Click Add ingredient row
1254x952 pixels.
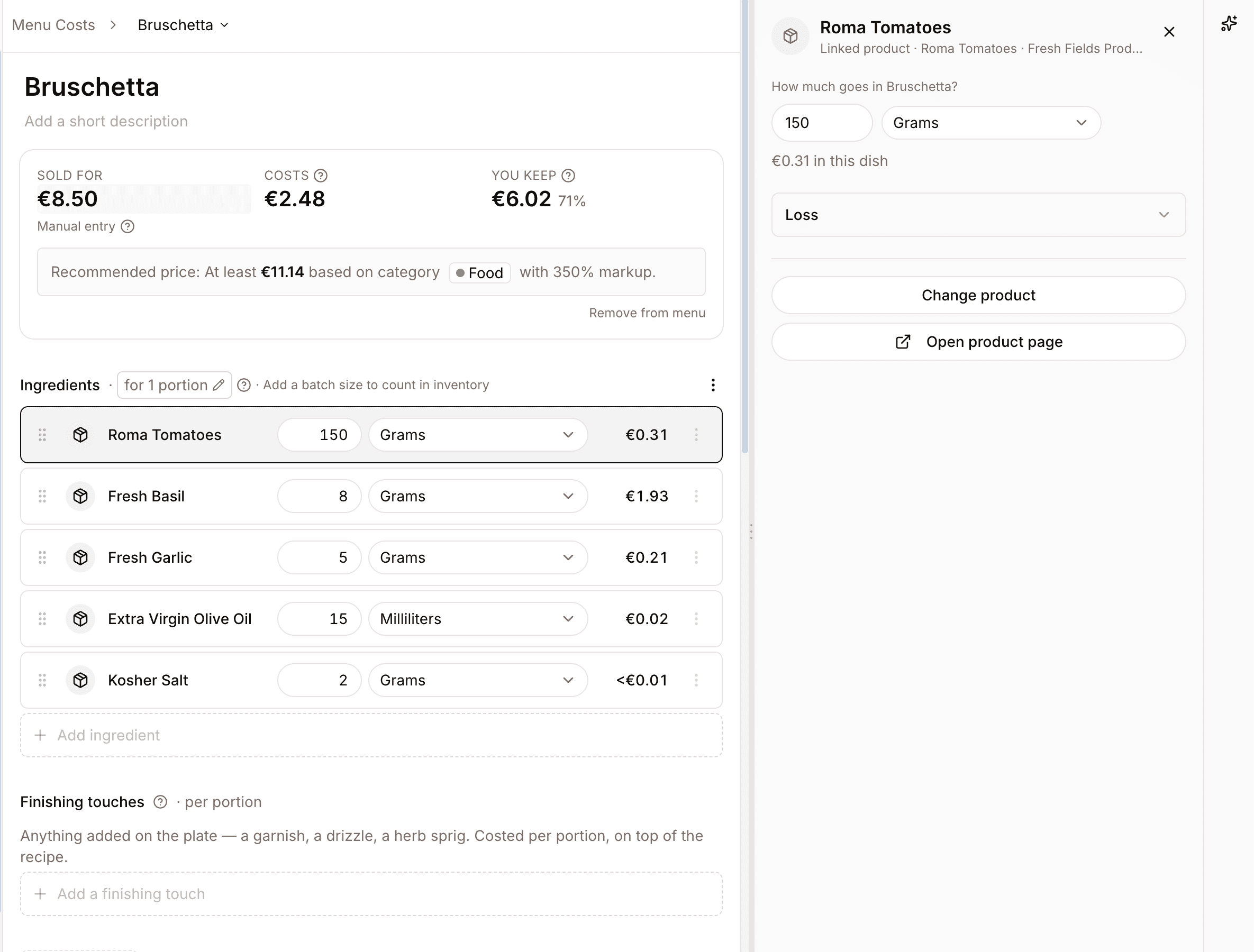click(371, 736)
